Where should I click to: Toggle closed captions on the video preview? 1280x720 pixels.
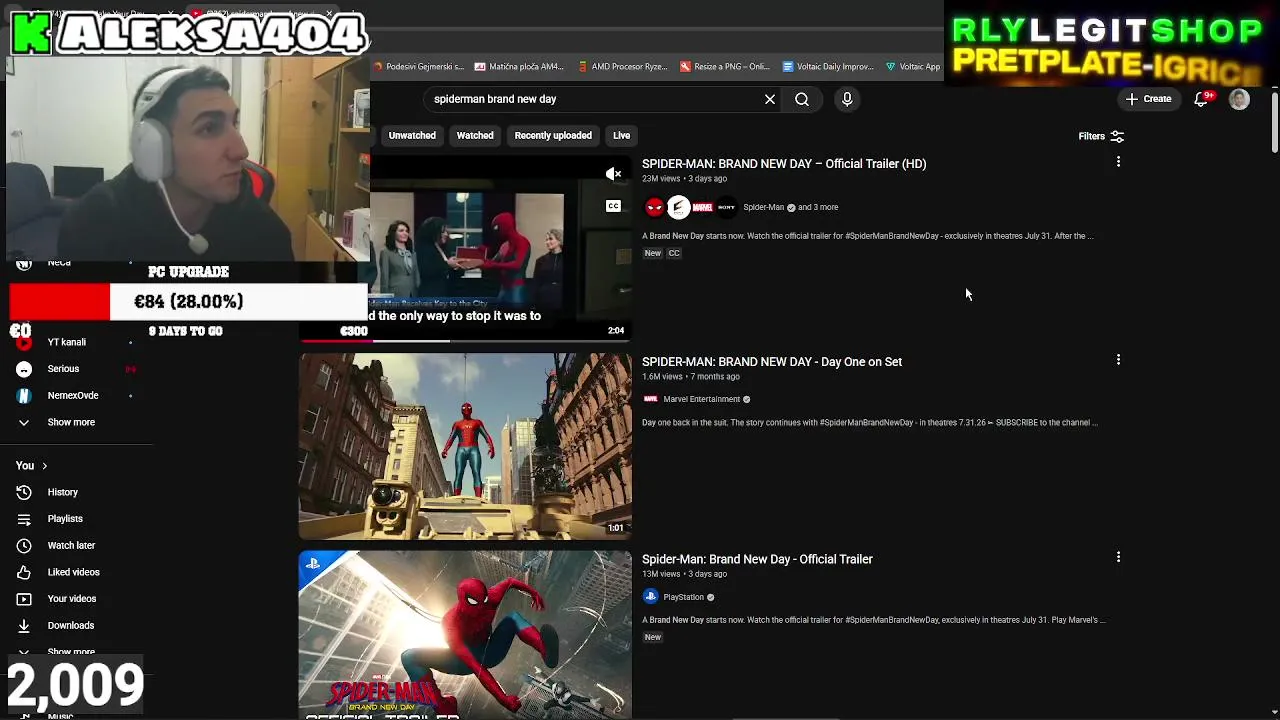pos(614,206)
